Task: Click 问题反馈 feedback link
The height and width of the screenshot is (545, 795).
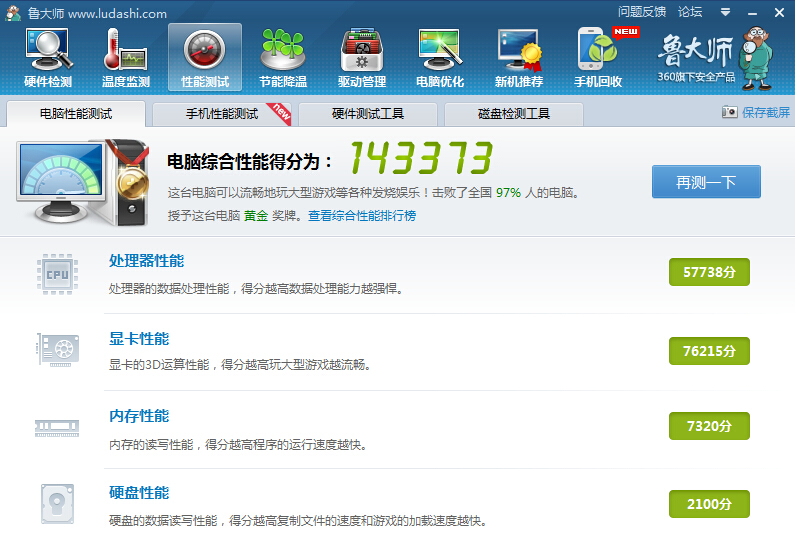Action: 641,12
